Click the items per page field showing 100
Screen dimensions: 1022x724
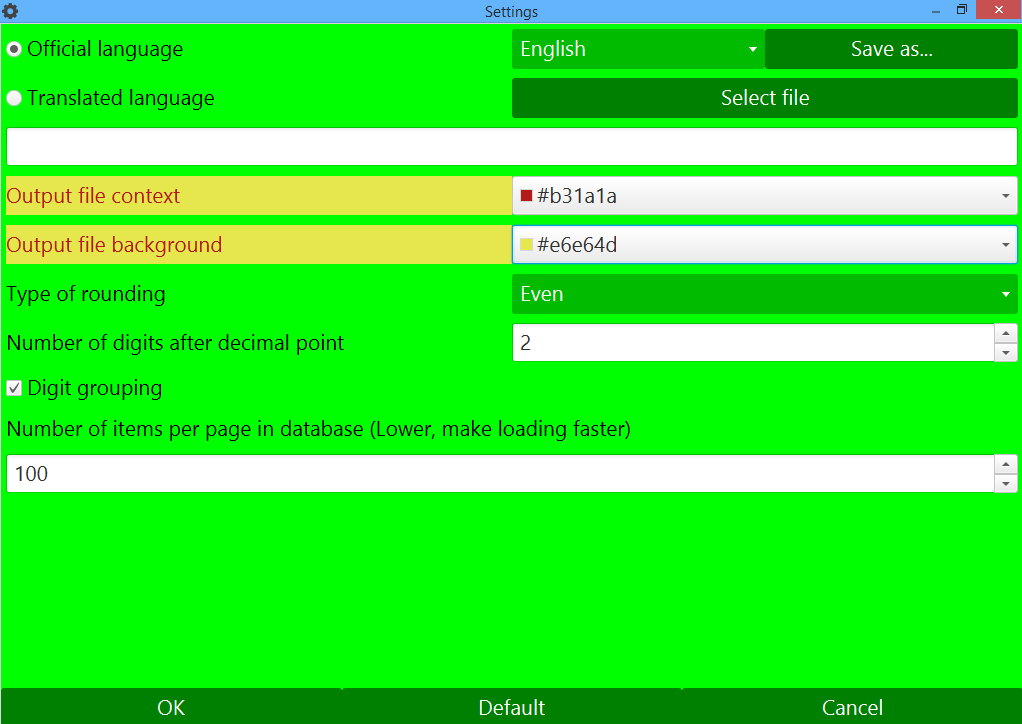click(x=500, y=474)
